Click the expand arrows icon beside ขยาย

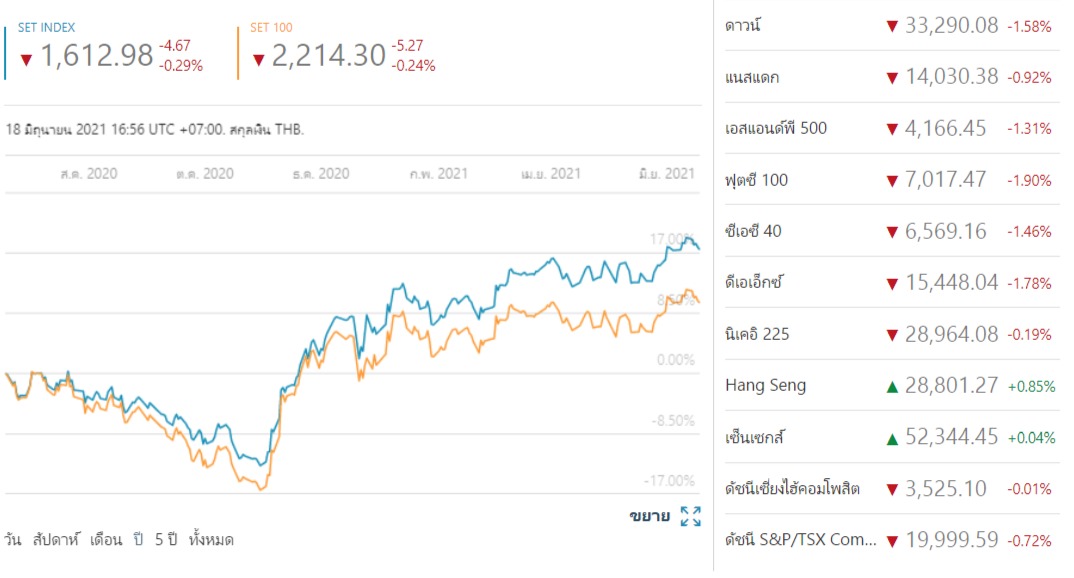click(690, 516)
